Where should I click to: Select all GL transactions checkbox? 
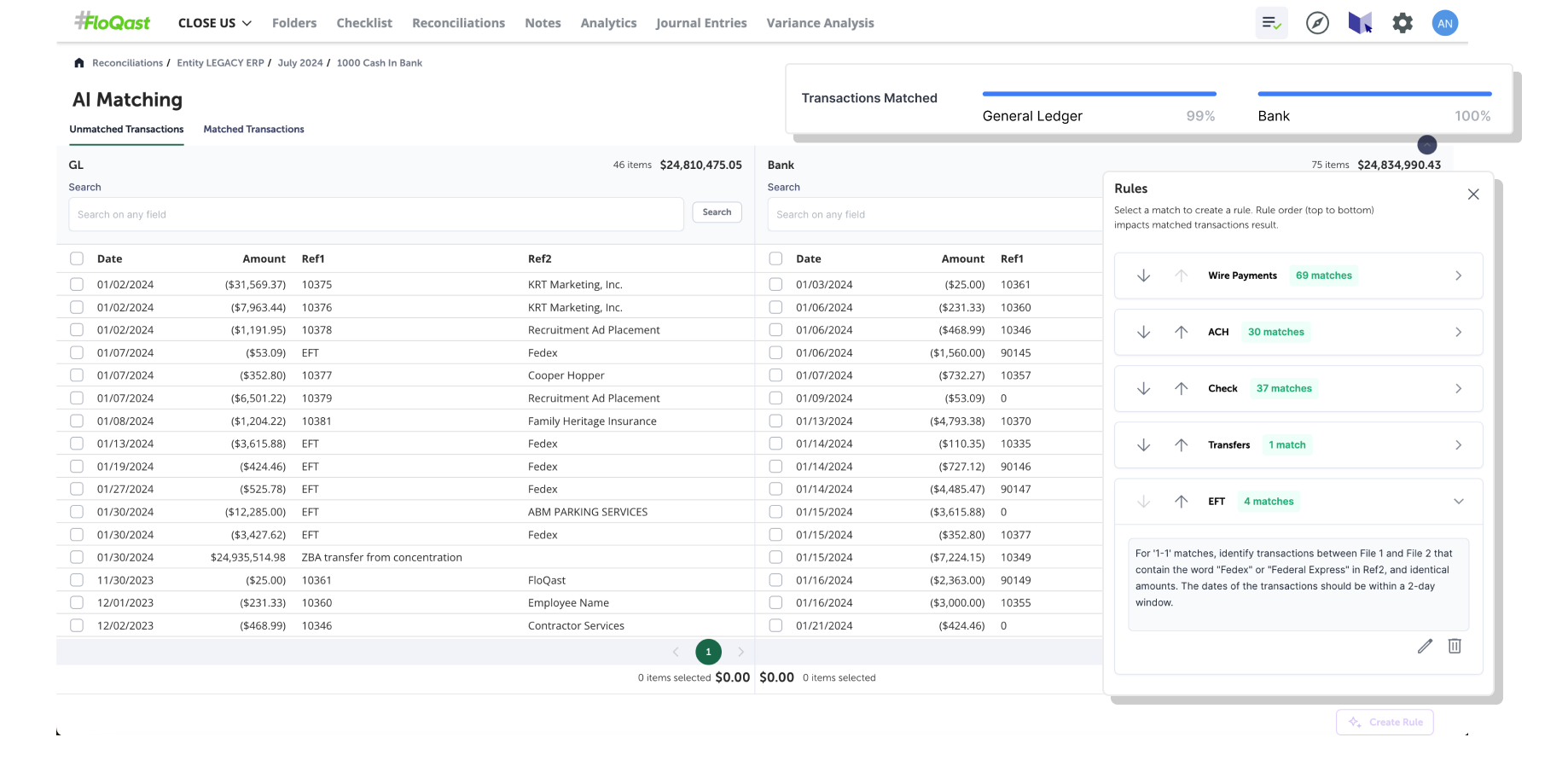point(77,258)
